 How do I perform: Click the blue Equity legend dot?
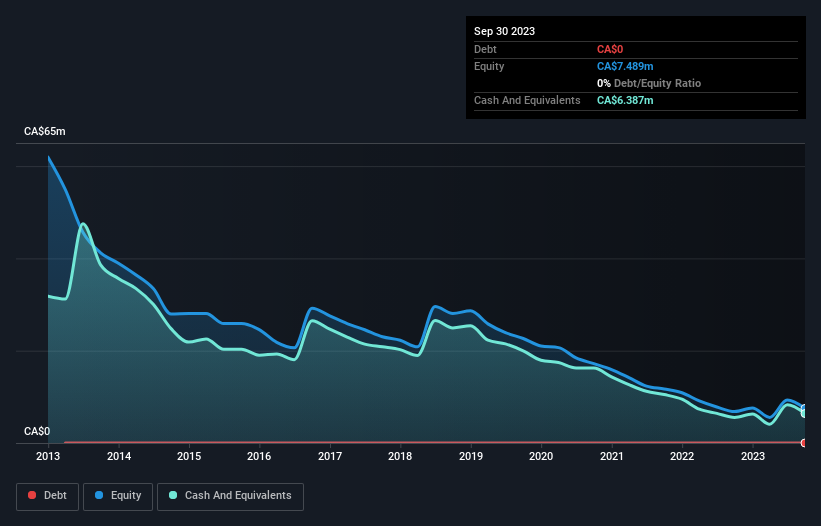tap(99, 495)
